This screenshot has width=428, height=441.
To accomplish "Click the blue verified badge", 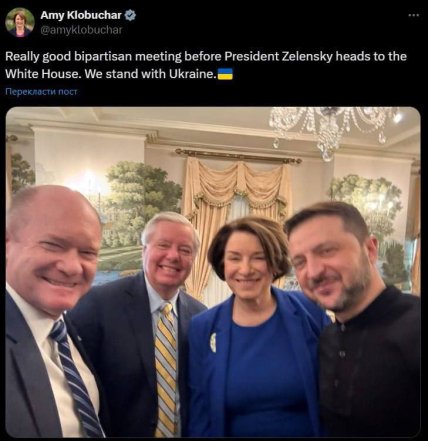I will (x=130, y=15).
